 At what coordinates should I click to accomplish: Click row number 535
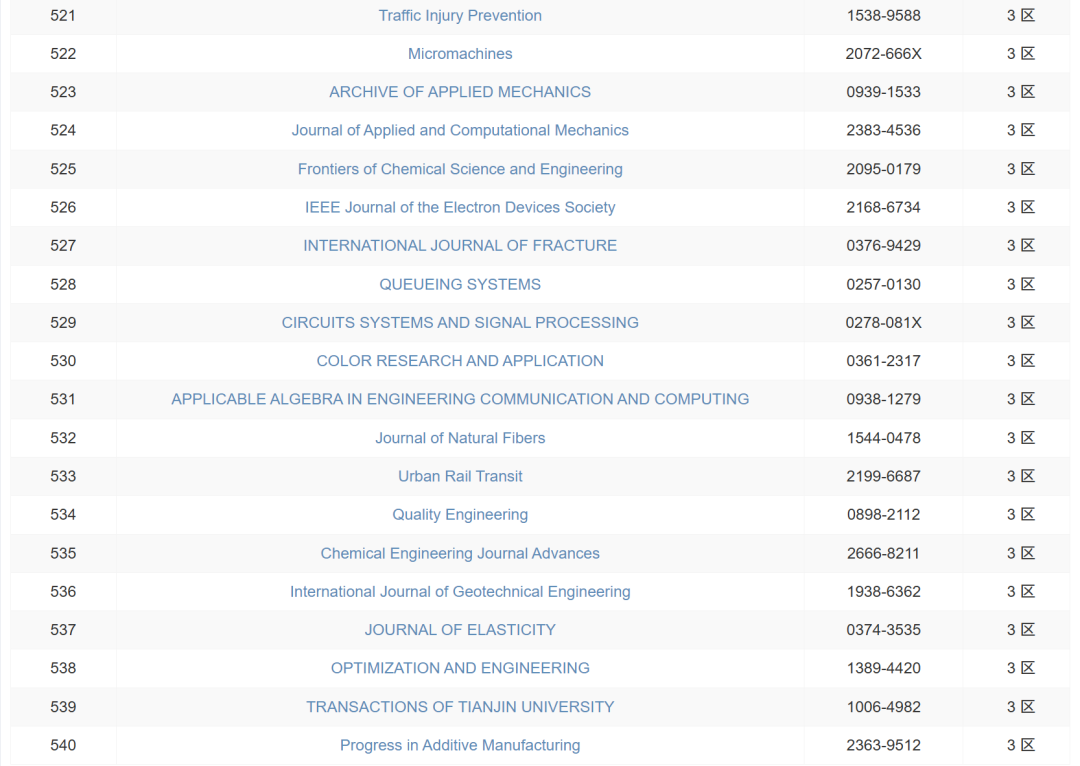pyautogui.click(x=63, y=553)
